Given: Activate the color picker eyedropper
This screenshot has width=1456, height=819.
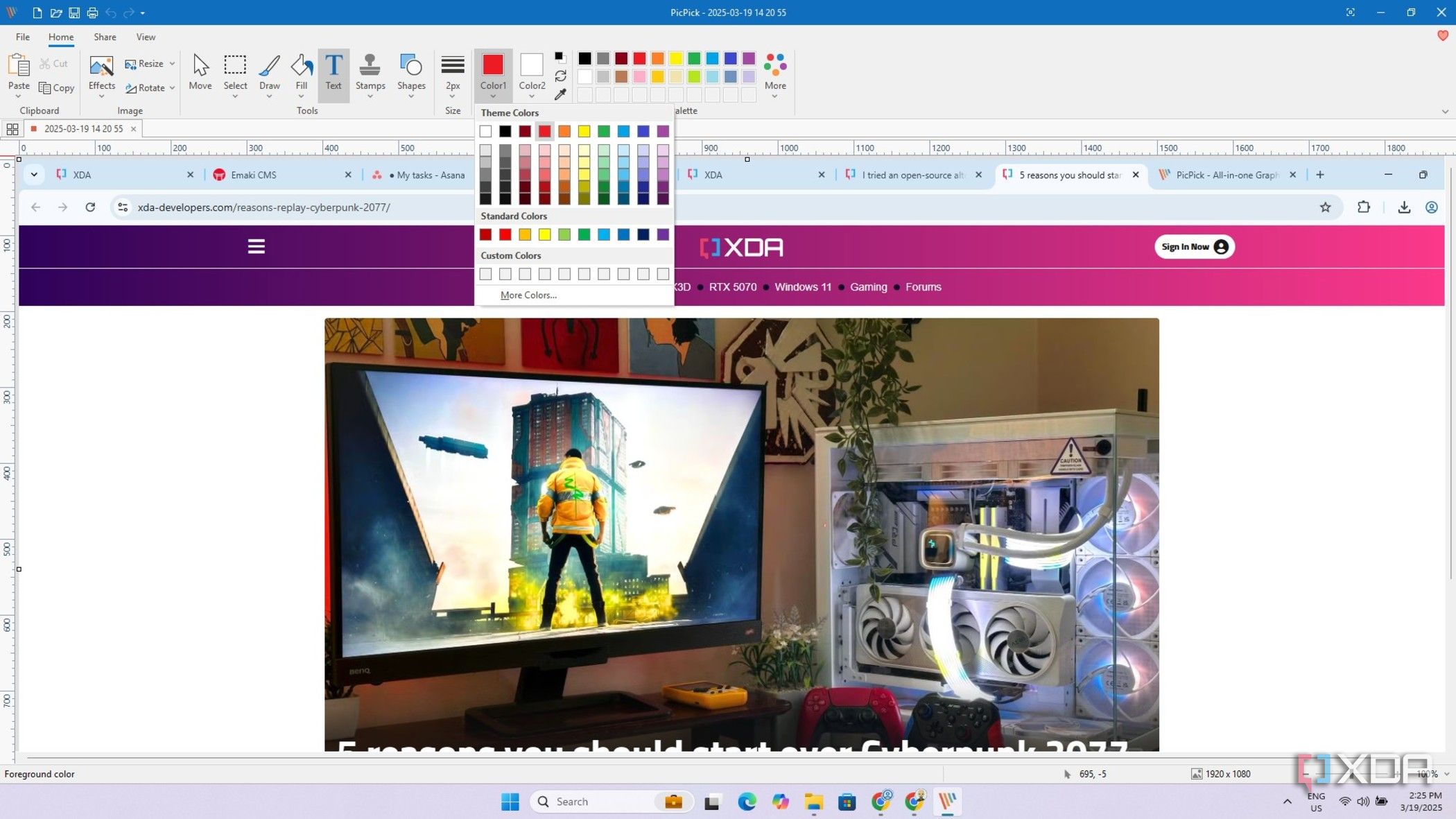Looking at the screenshot, I should coord(560,94).
